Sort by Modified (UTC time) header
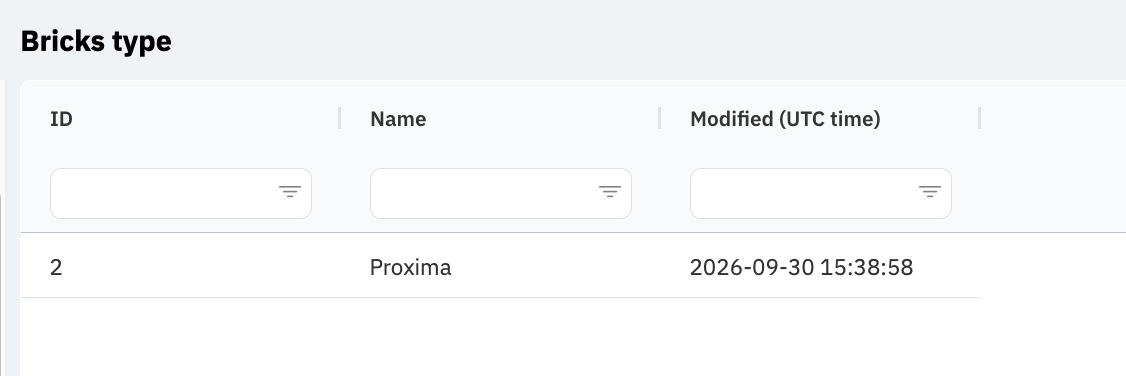The height and width of the screenshot is (376, 1126). pos(785,119)
